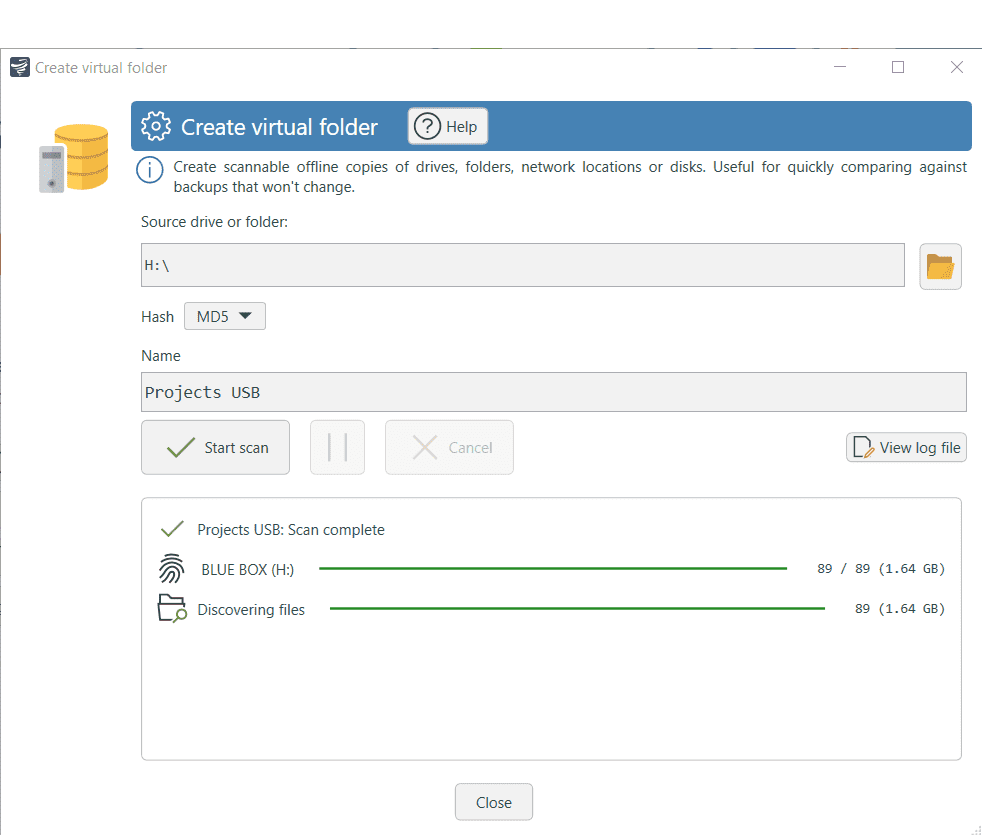Start the scan

click(215, 447)
